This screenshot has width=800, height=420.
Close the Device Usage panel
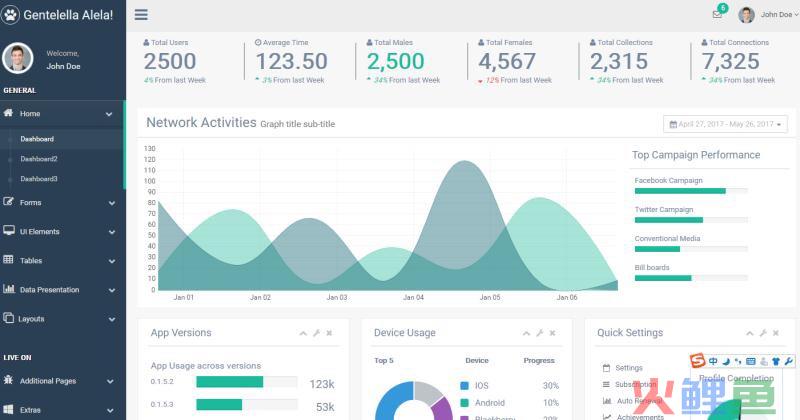click(x=552, y=333)
